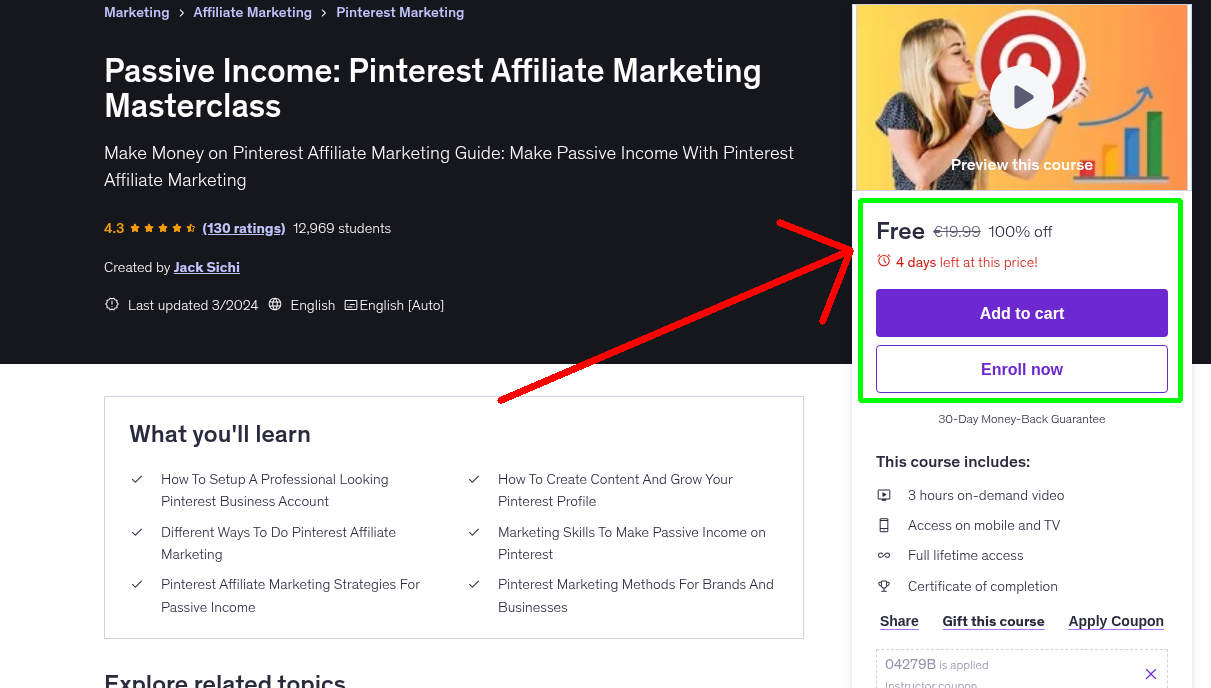Click the closed captions icon
This screenshot has width=1211, height=688.
351,305
